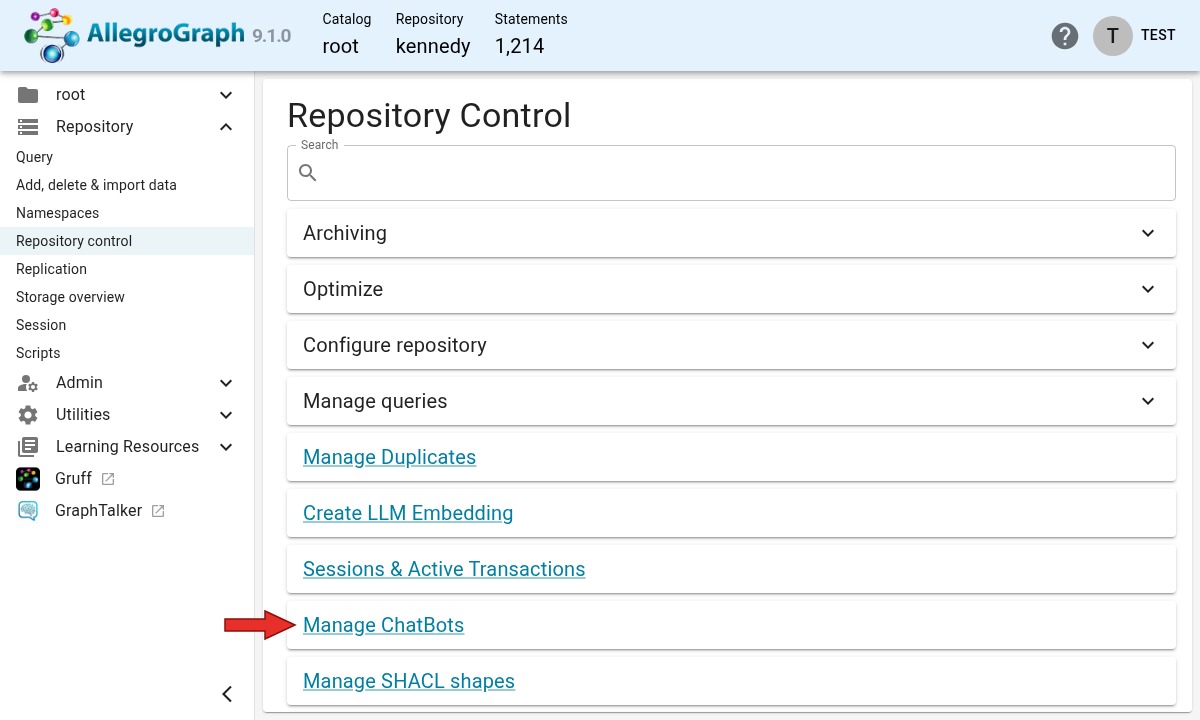Expand the Manage queries panel
This screenshot has width=1200, height=720.
(x=731, y=401)
